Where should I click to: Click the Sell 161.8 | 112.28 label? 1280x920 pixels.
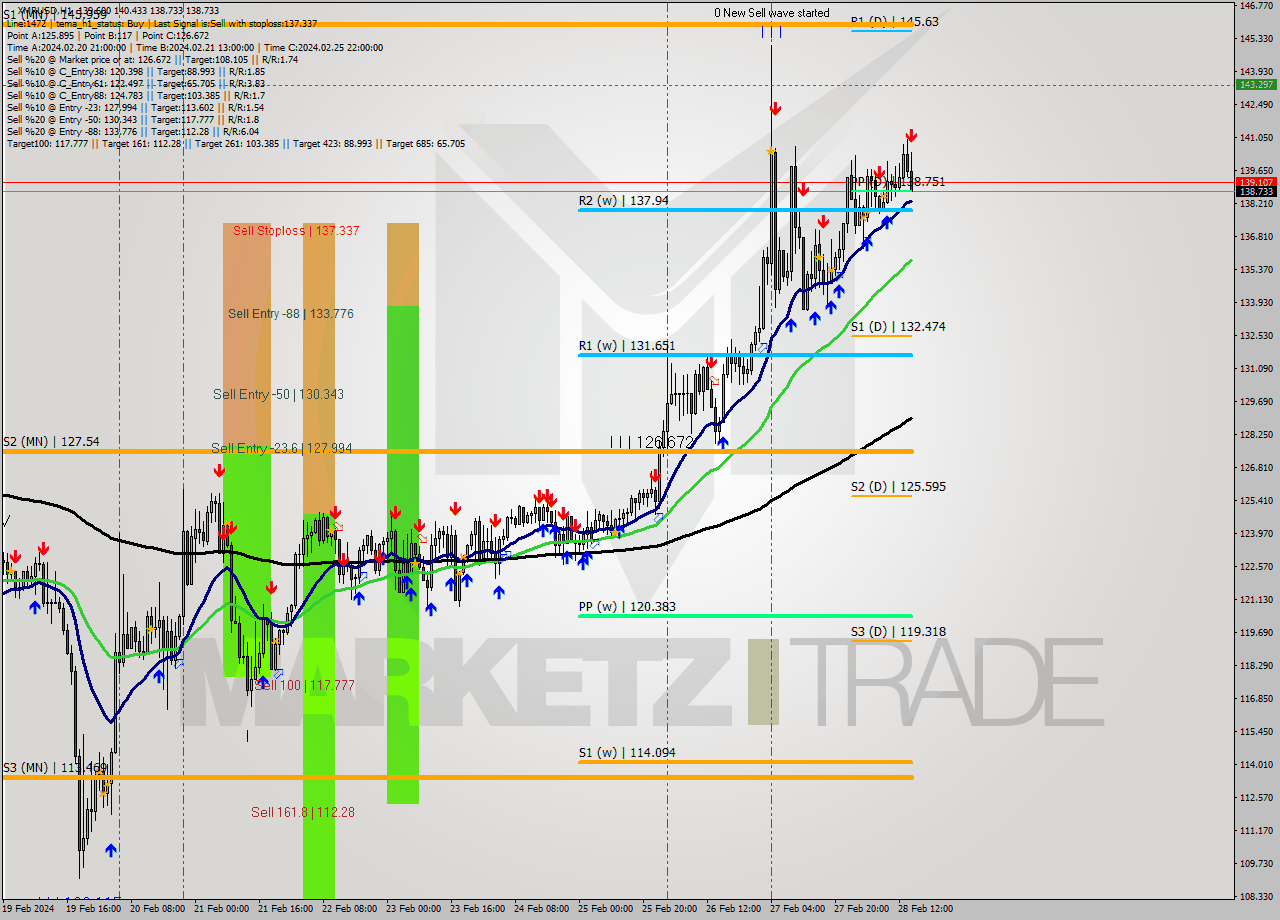point(302,813)
